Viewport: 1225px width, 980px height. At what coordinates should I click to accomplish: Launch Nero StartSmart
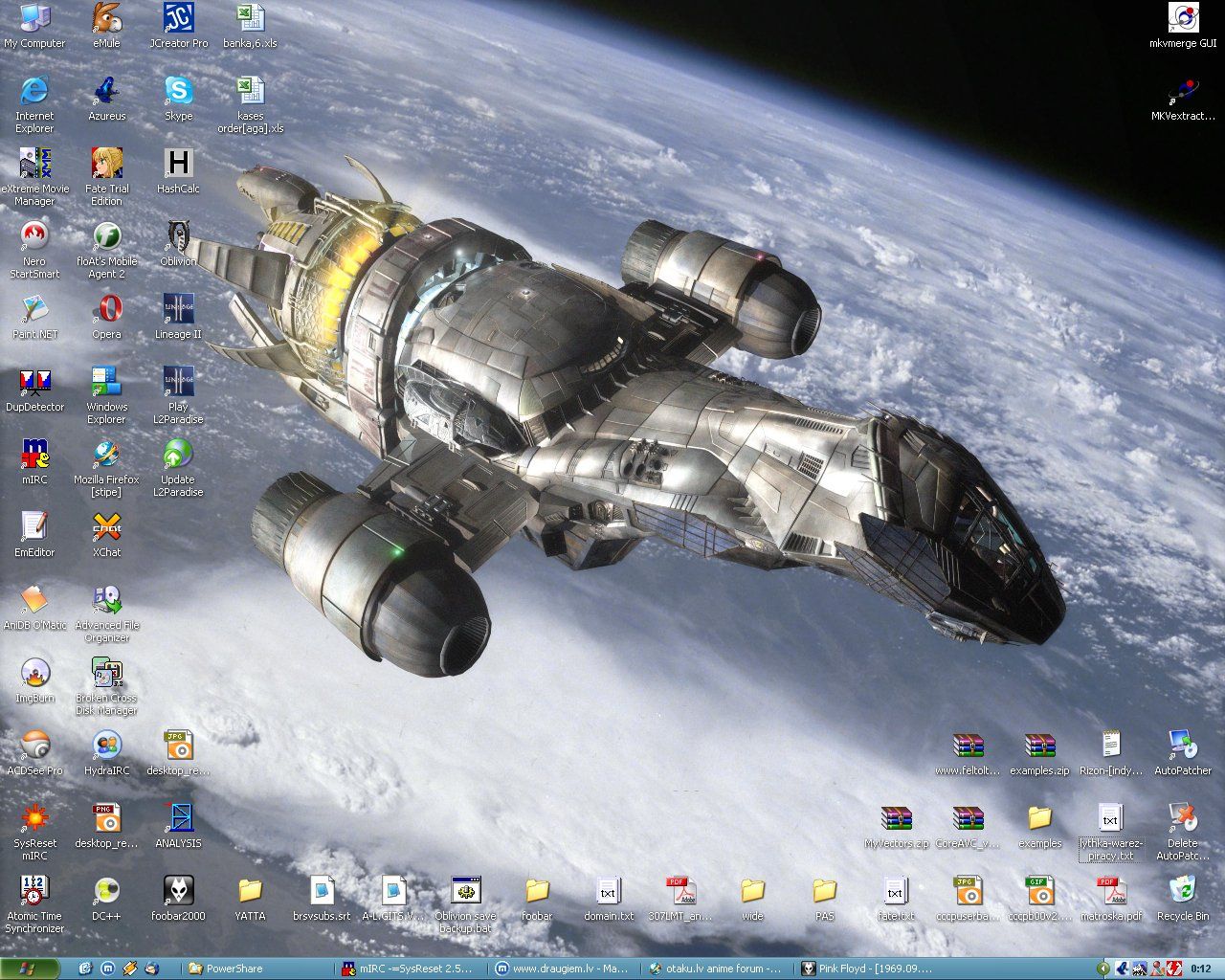click(34, 250)
